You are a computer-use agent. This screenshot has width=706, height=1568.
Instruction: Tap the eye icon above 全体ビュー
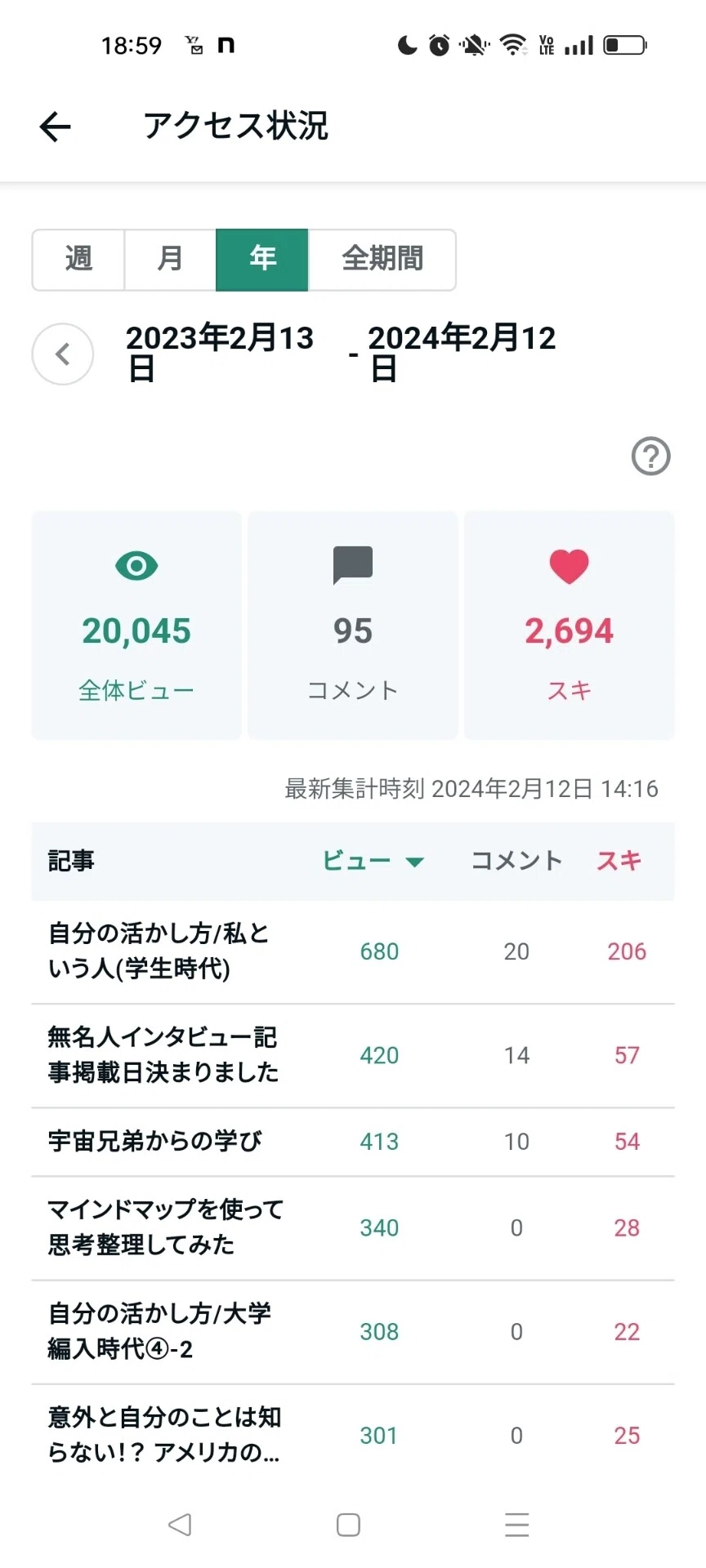136,565
